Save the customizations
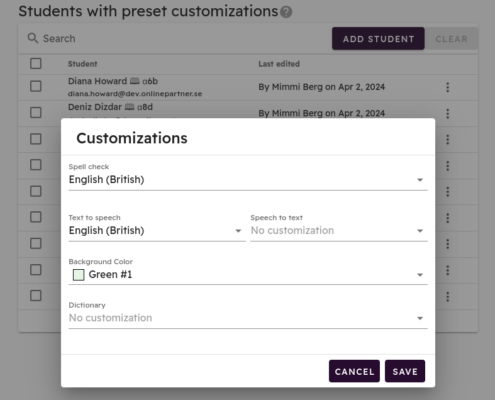Screen dimensions: 495x400 405,371
